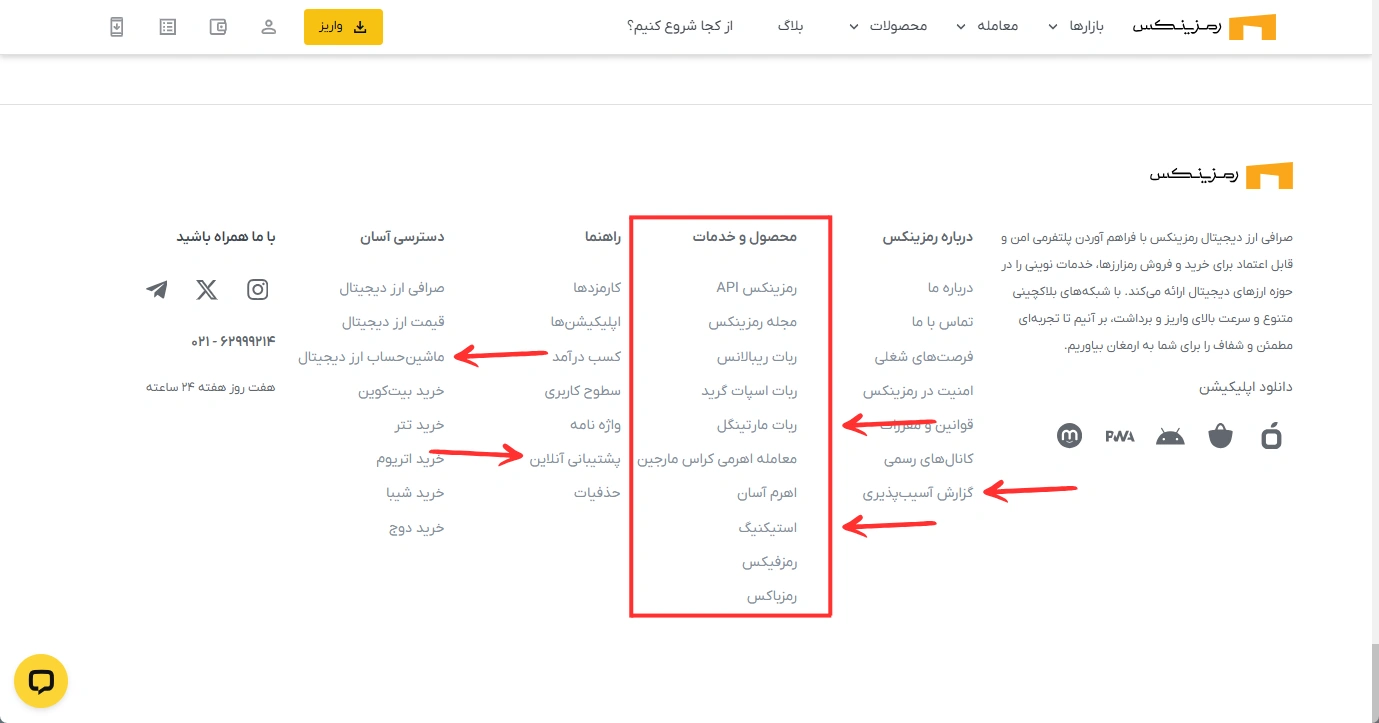Screen dimensions: 1379x723
Task: Click the Ramzinex logo in the header
Action: click(1205, 27)
